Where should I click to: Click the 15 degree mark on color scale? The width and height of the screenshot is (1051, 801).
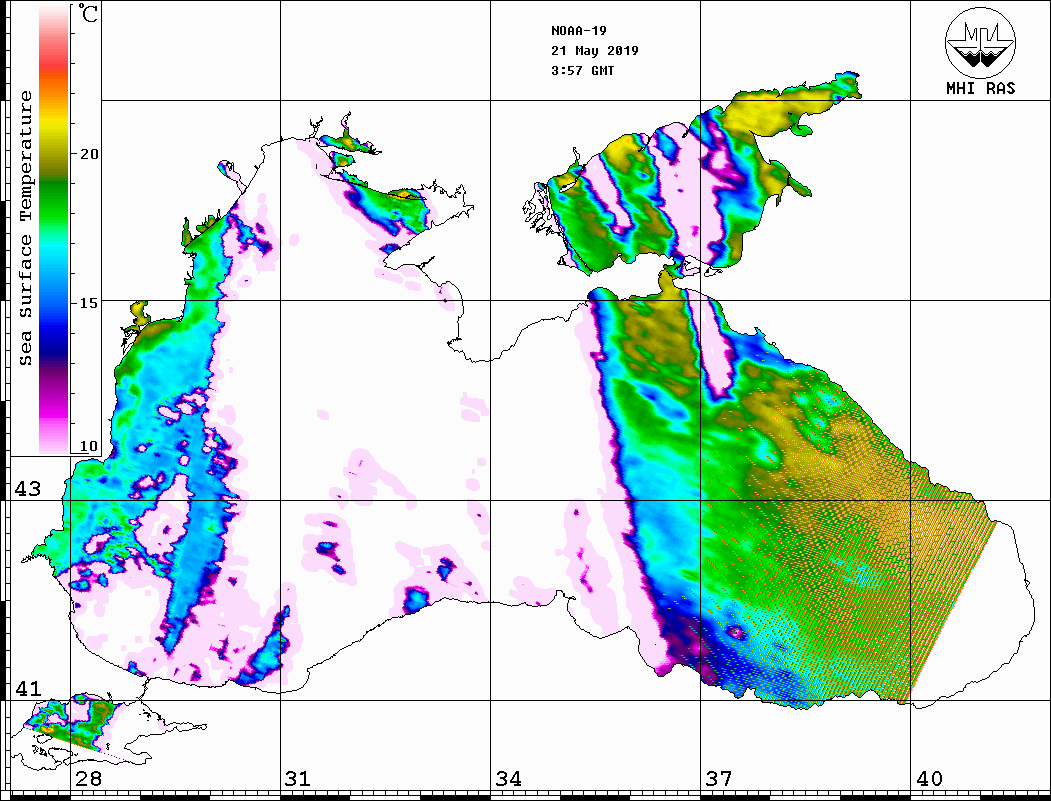[x=90, y=302]
